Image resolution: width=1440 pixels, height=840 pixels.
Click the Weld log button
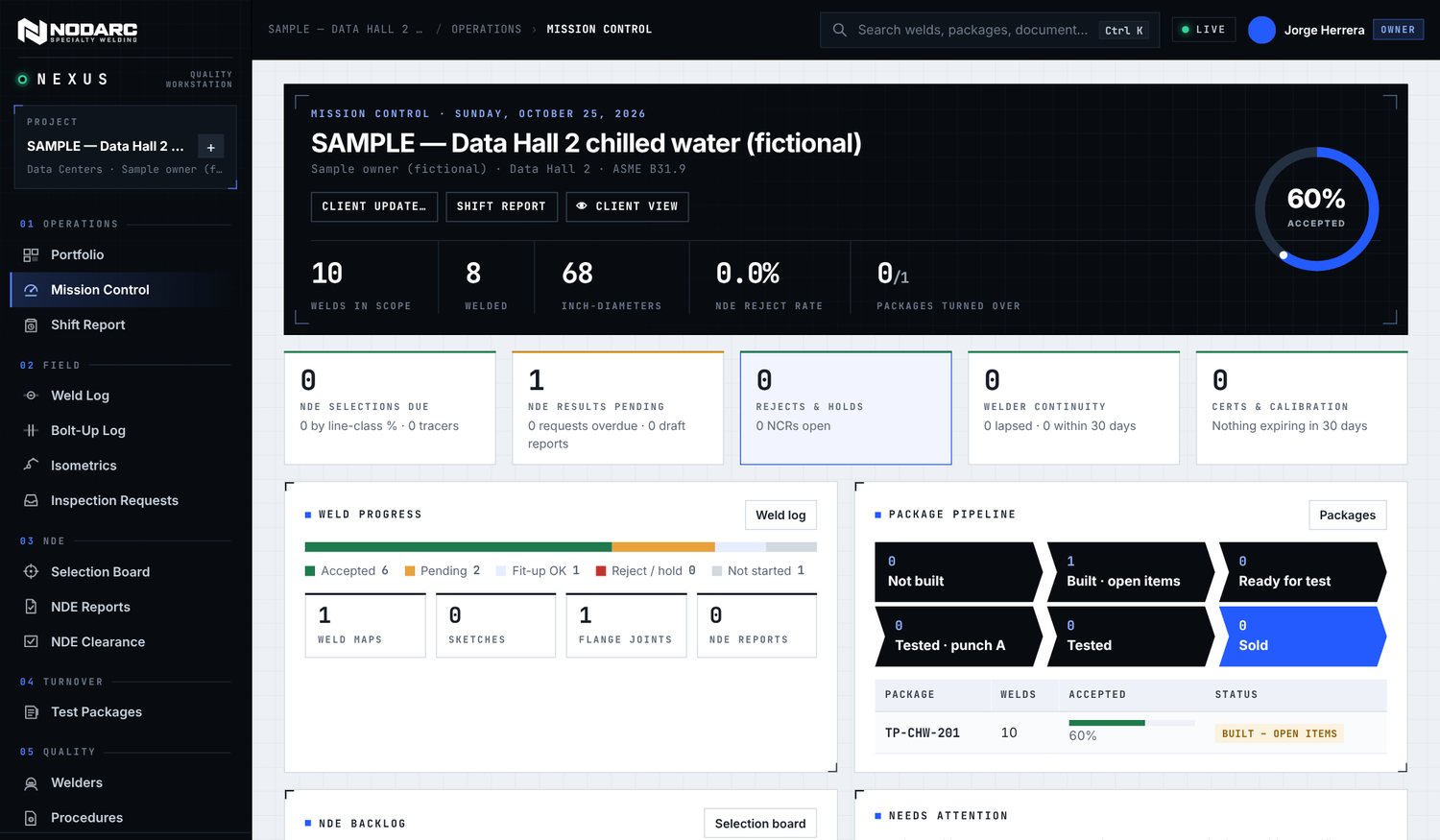[780, 515]
